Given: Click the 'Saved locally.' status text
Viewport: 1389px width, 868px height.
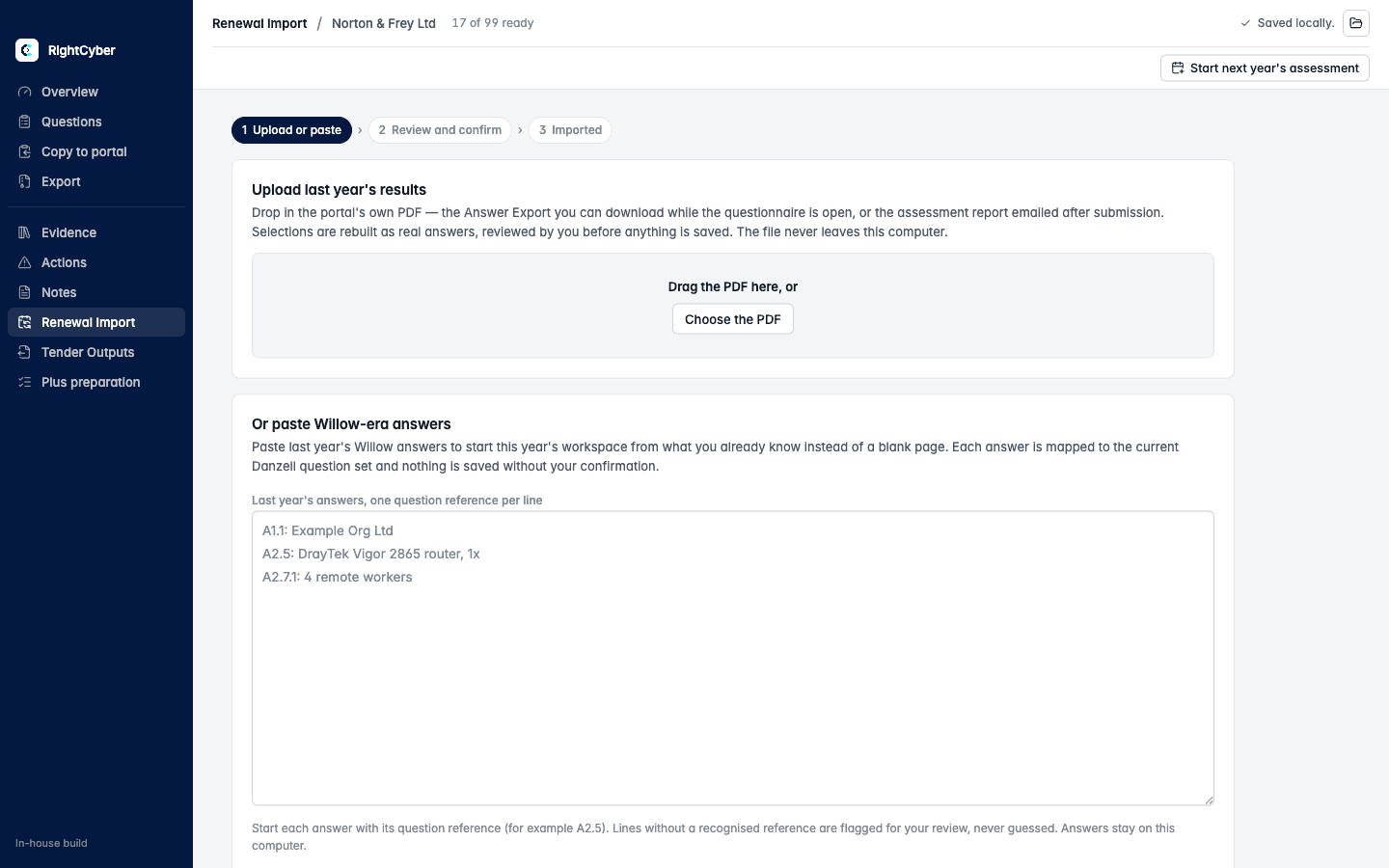Looking at the screenshot, I should [1295, 23].
